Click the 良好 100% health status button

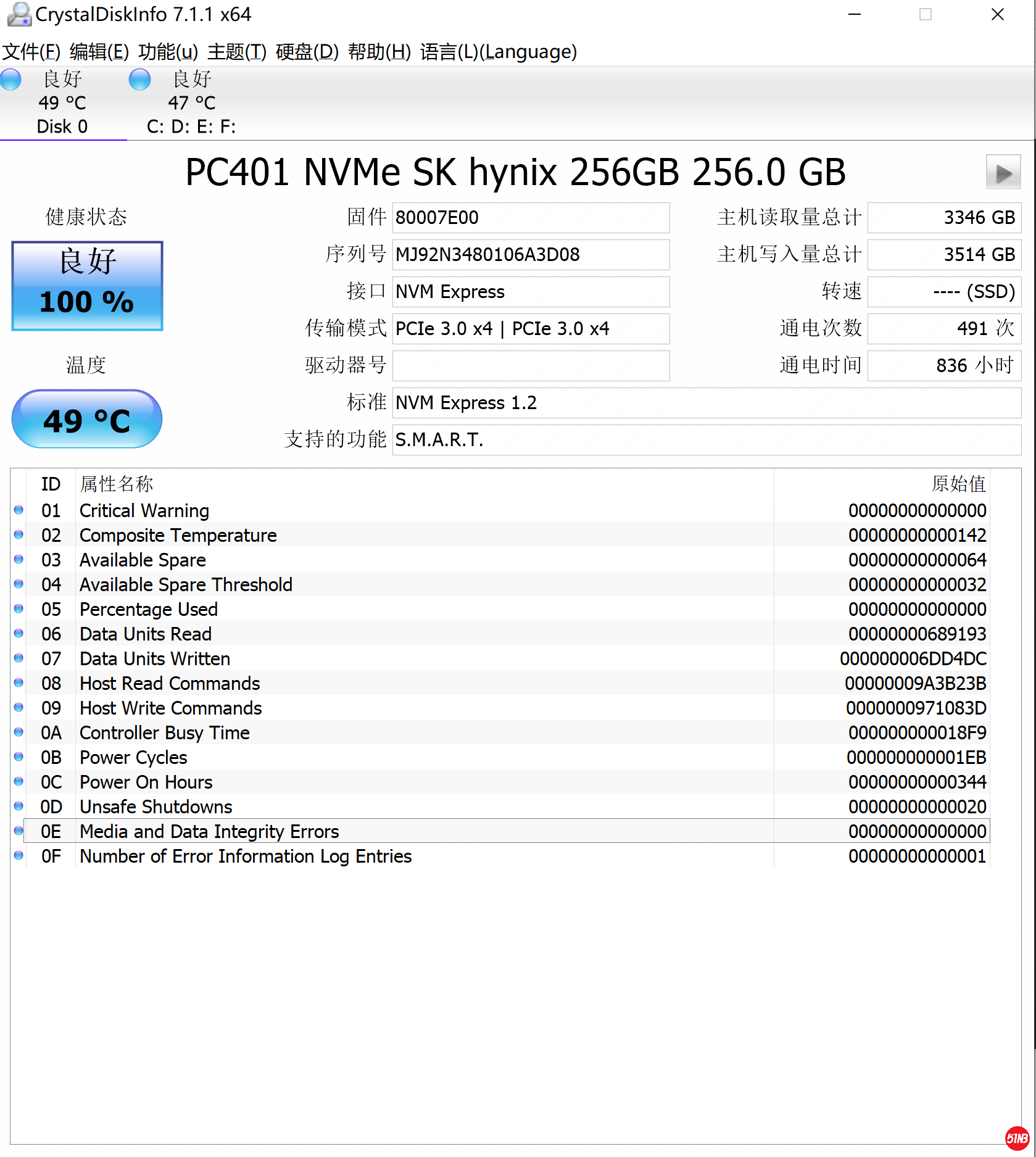(87, 286)
